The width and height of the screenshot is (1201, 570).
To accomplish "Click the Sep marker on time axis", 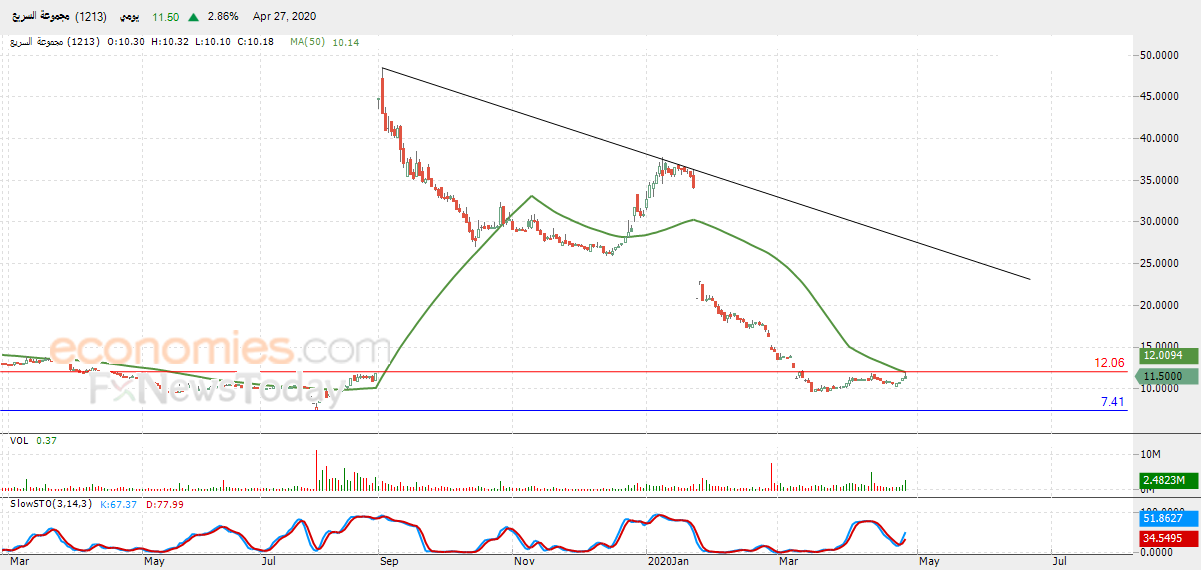I will click(x=389, y=562).
